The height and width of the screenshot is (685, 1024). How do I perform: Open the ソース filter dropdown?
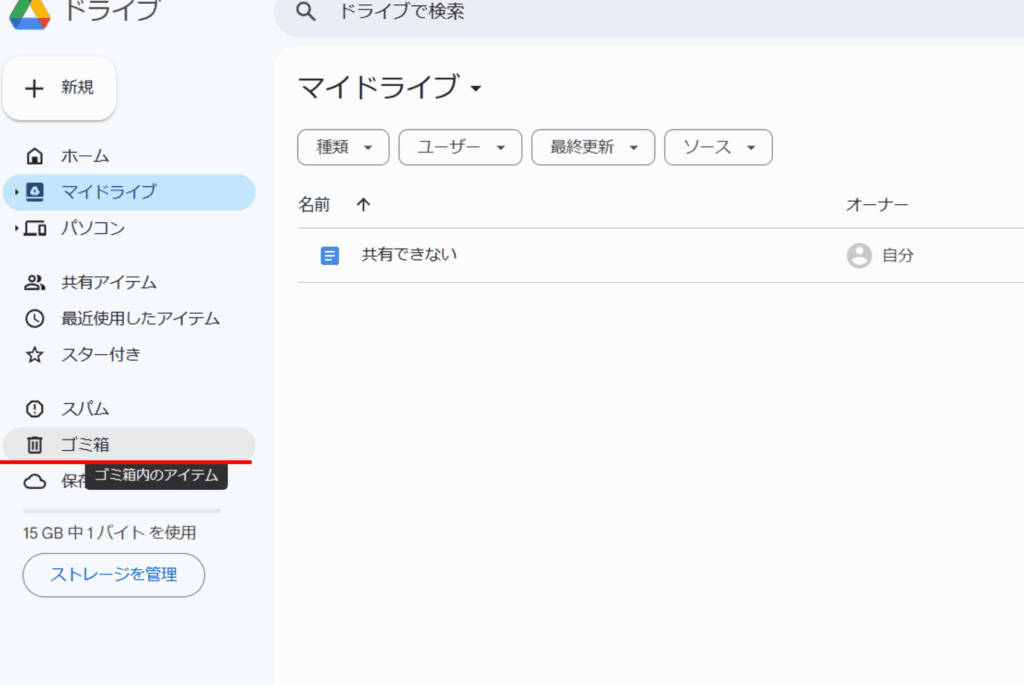click(718, 148)
